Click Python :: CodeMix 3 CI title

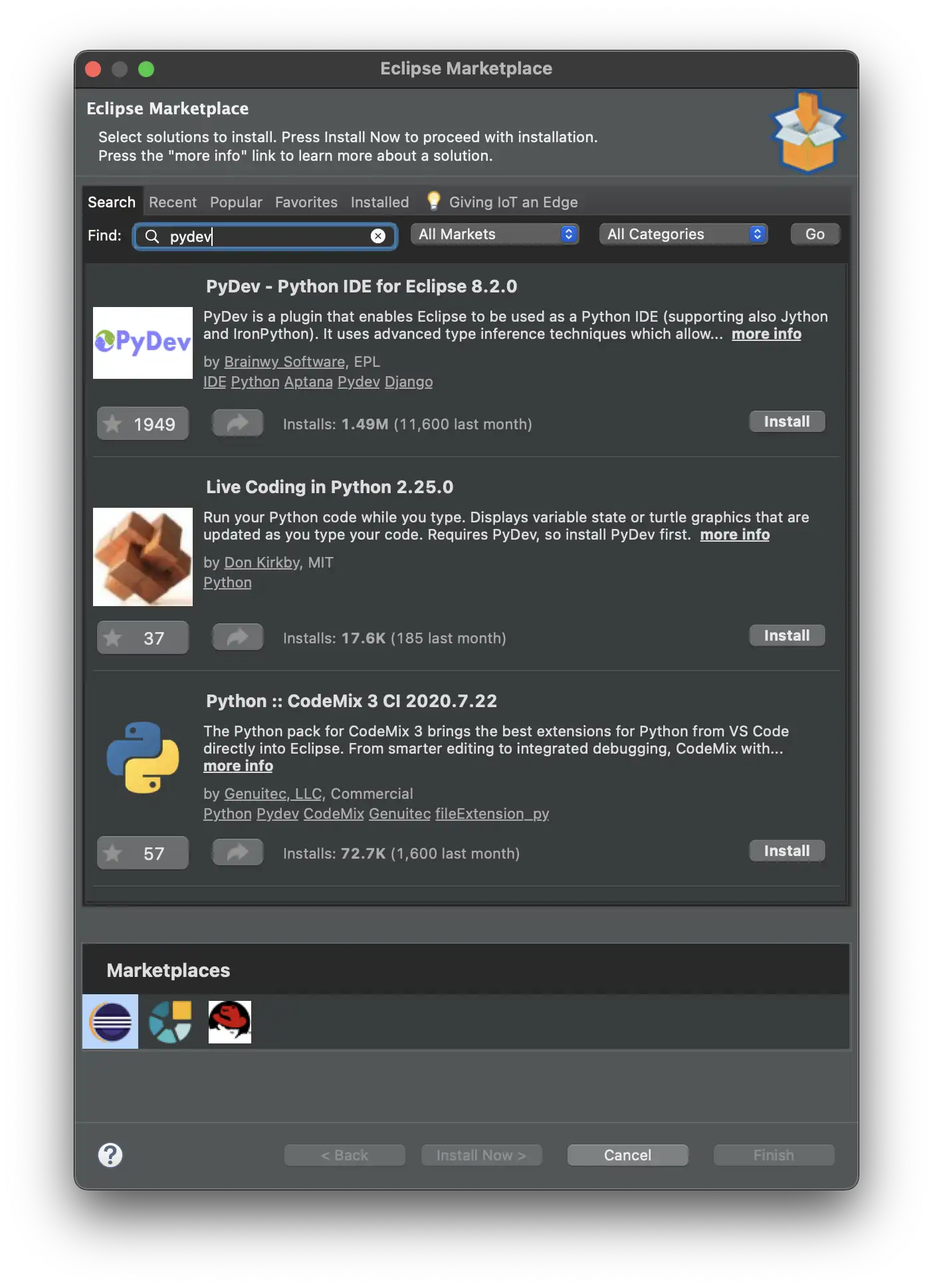pos(352,701)
